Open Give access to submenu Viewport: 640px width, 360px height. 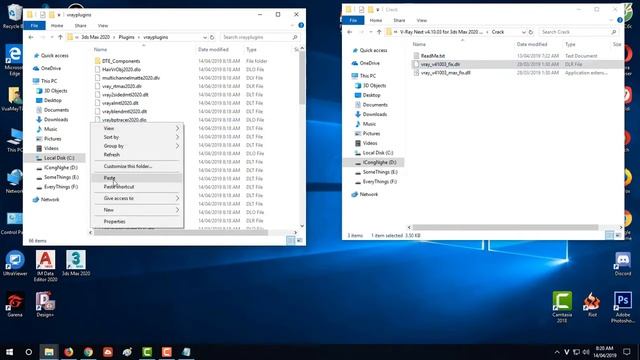pyautogui.click(x=137, y=198)
